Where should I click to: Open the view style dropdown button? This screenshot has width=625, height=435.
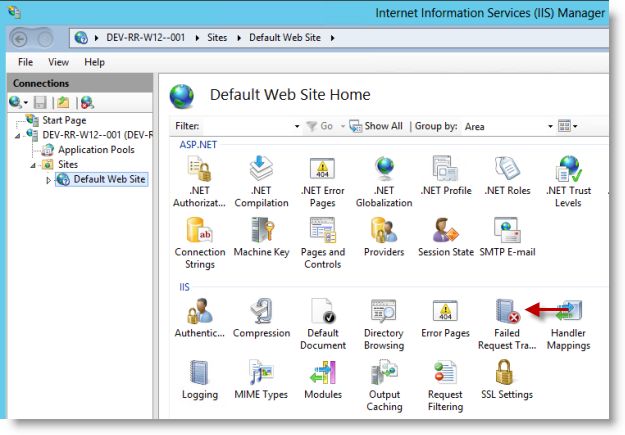click(x=568, y=126)
